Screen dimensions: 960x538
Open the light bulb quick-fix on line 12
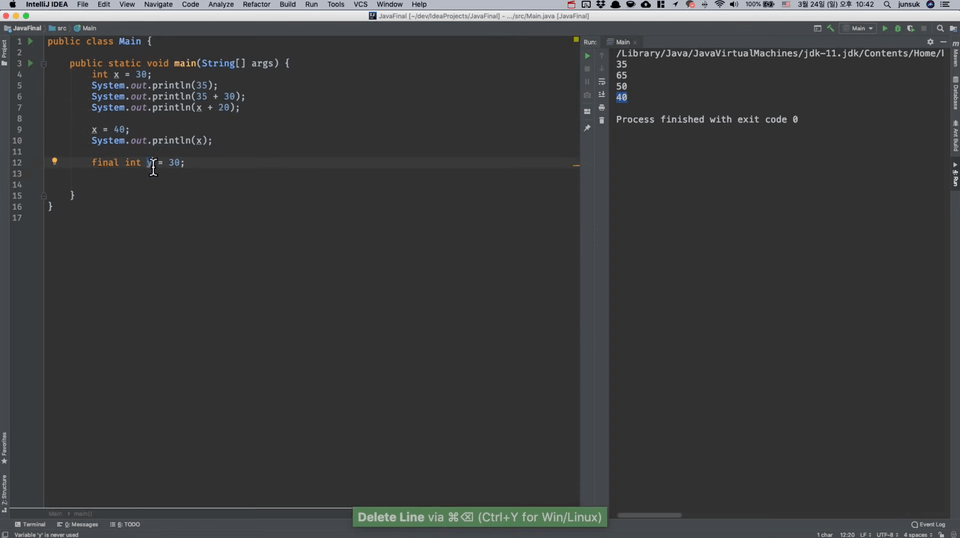click(x=54, y=162)
